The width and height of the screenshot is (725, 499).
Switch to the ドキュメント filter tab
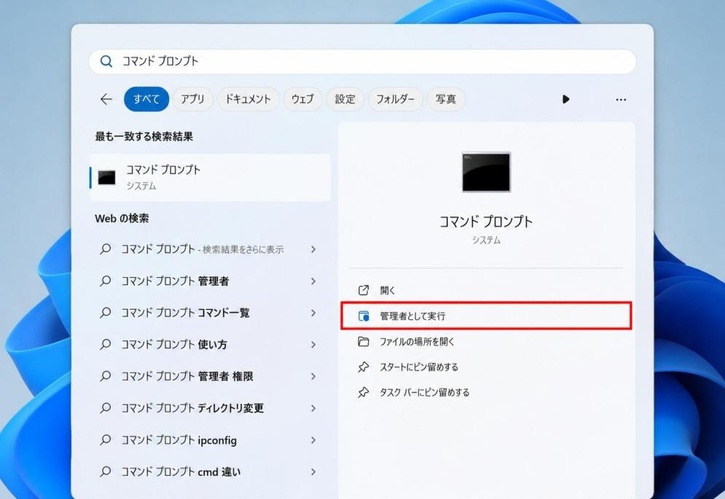point(247,99)
